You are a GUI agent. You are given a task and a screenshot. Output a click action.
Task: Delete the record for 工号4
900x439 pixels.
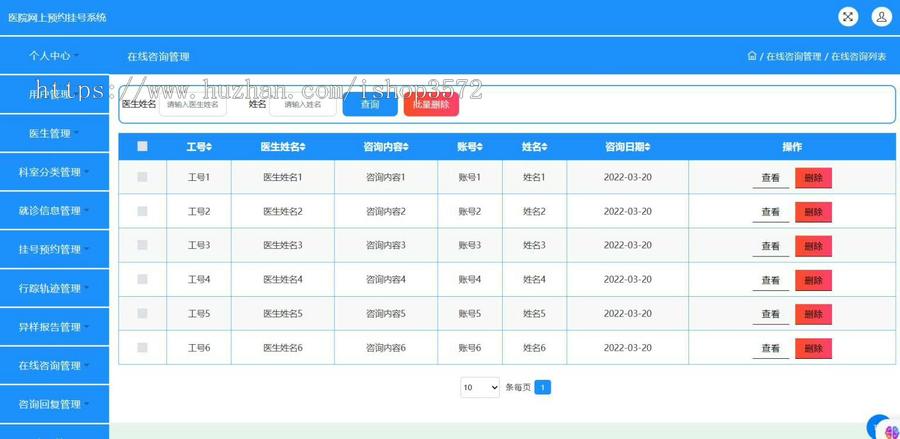coord(813,280)
